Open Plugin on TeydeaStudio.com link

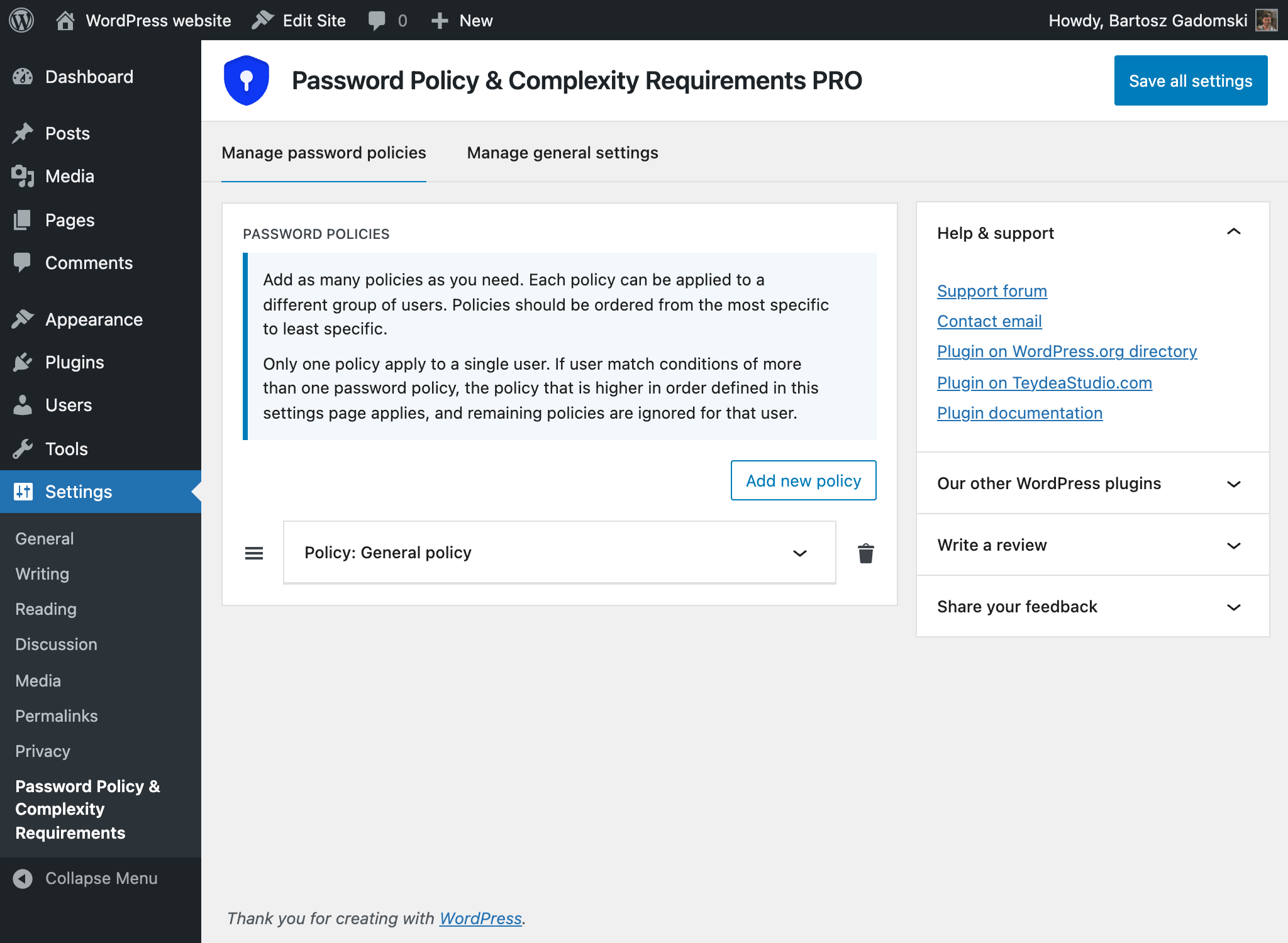(x=1044, y=383)
